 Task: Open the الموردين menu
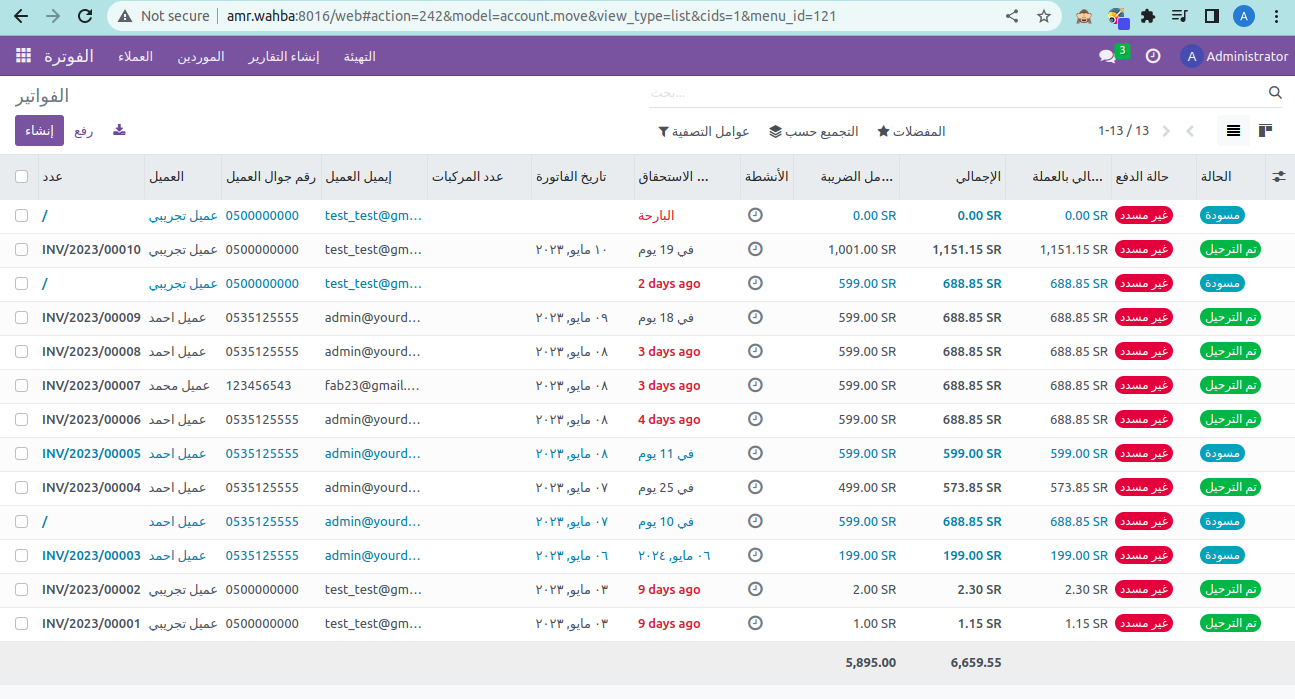[x=200, y=56]
